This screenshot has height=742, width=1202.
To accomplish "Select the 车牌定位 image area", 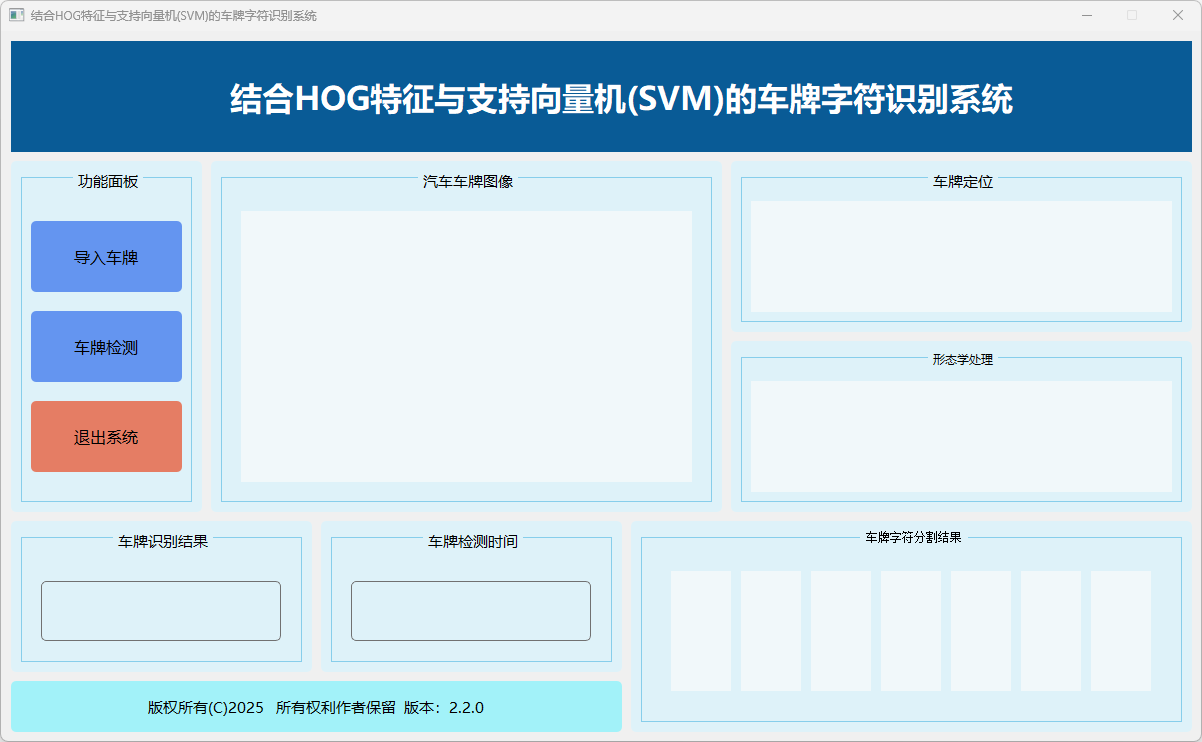I will click(x=961, y=256).
